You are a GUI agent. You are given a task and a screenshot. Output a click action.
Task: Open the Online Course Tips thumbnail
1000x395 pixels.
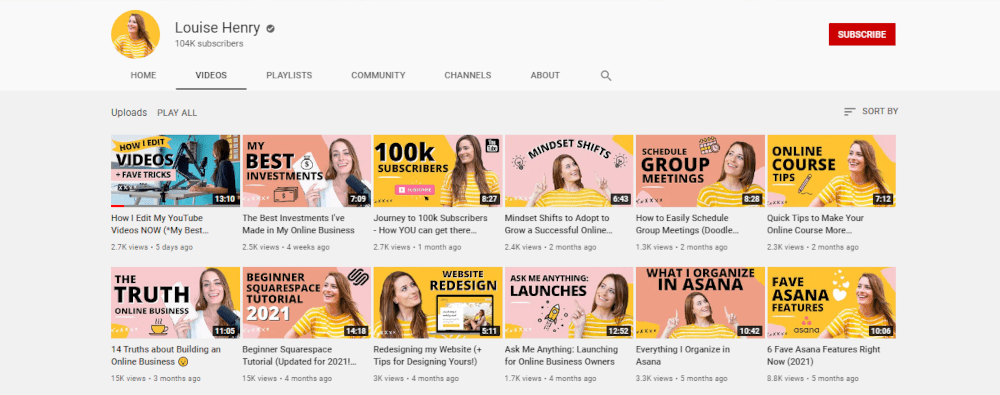(x=832, y=171)
